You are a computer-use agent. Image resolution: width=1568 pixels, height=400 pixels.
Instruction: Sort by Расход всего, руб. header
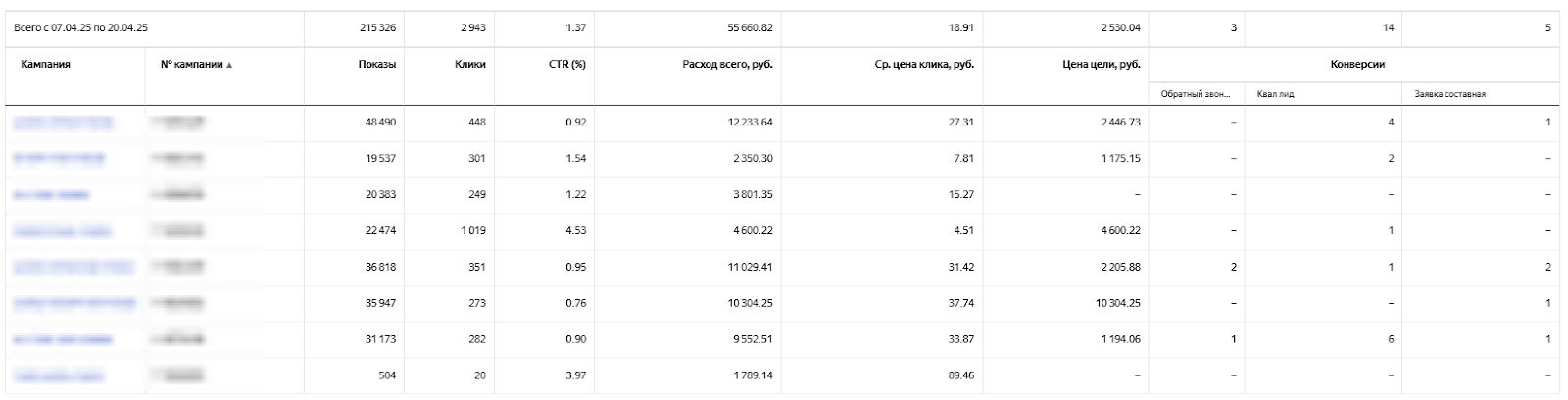(x=727, y=65)
